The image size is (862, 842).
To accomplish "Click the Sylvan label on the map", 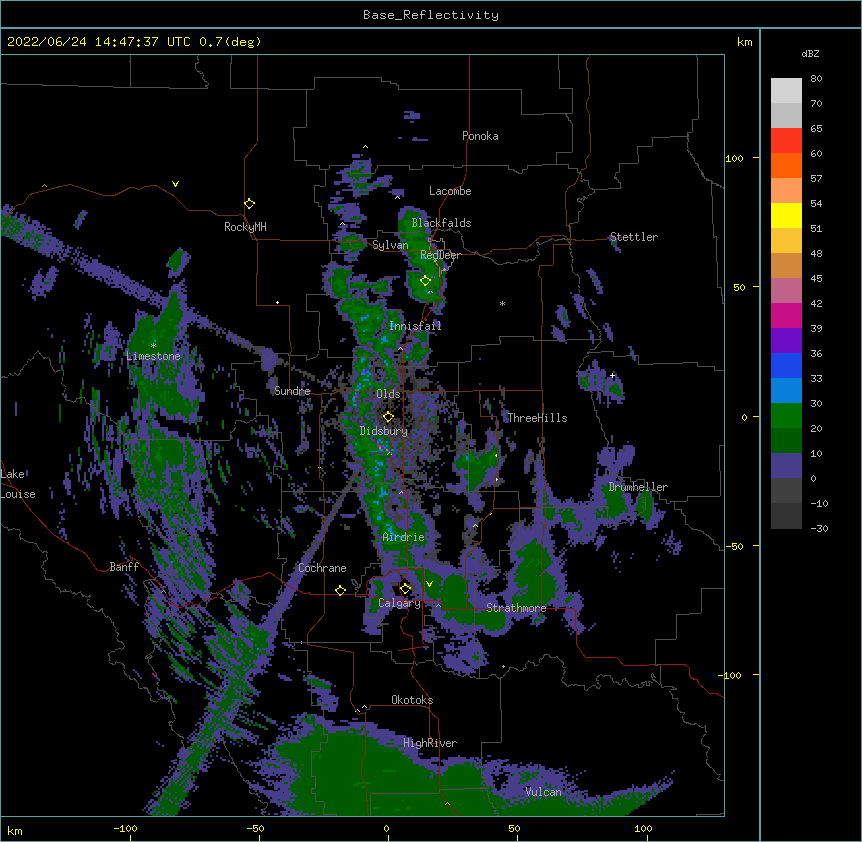I will point(390,245).
